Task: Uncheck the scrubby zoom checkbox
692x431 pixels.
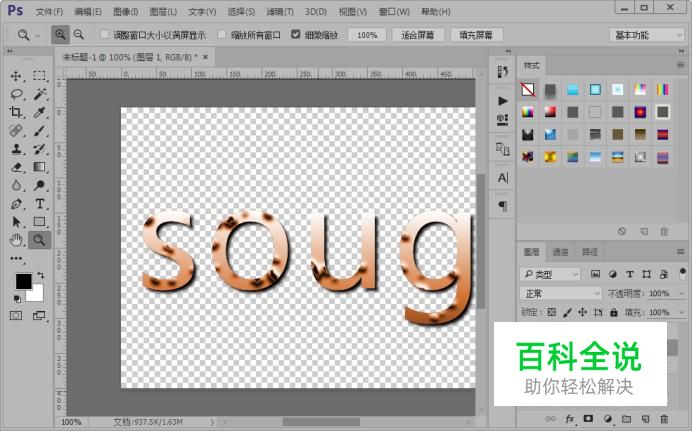Action: click(x=296, y=34)
